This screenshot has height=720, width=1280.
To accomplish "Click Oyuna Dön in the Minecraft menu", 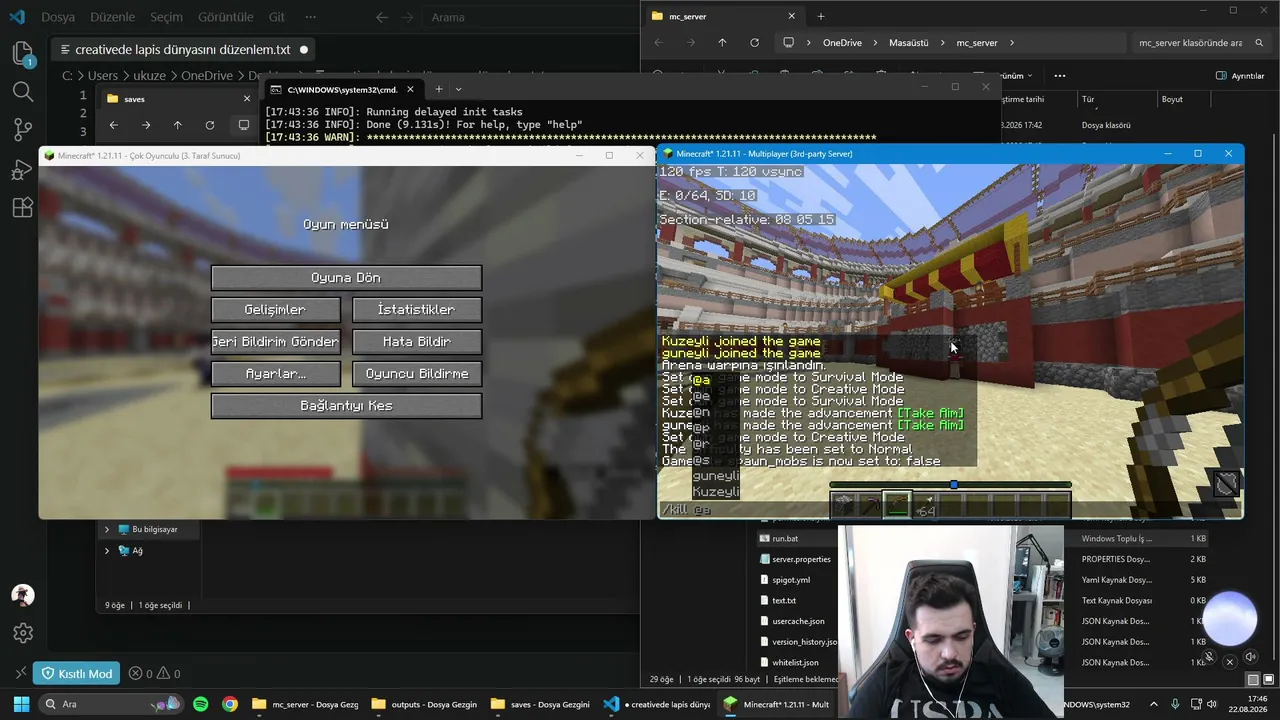I will (x=346, y=277).
